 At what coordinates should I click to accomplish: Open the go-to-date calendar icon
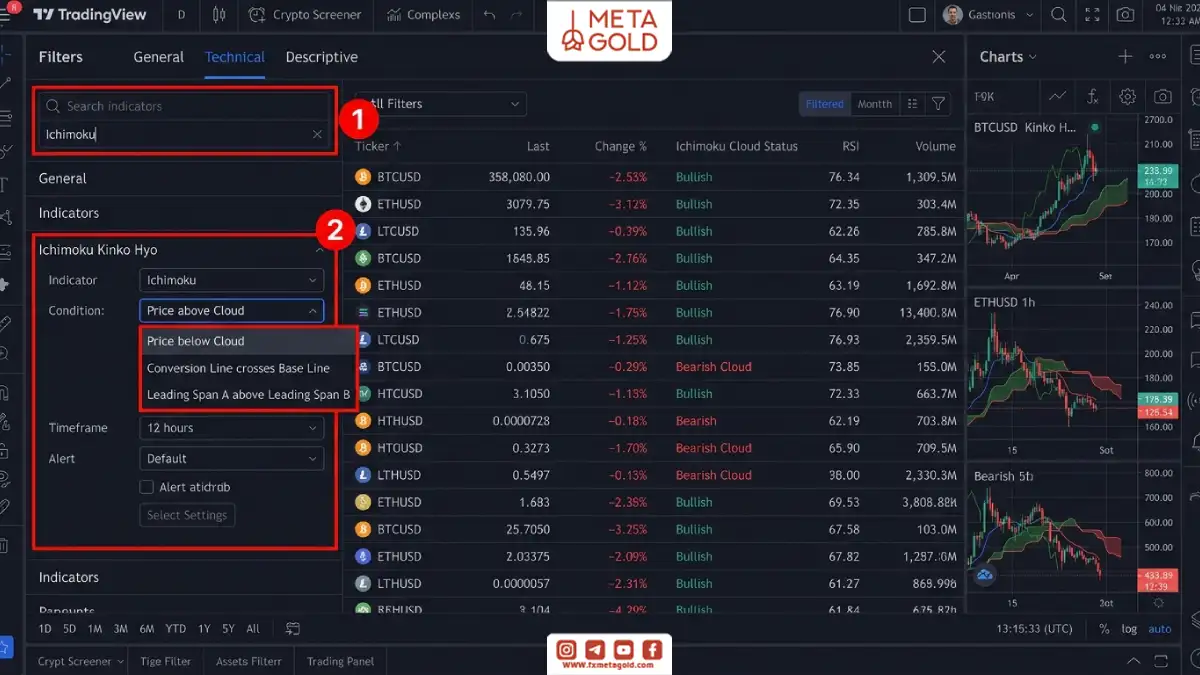pos(293,629)
